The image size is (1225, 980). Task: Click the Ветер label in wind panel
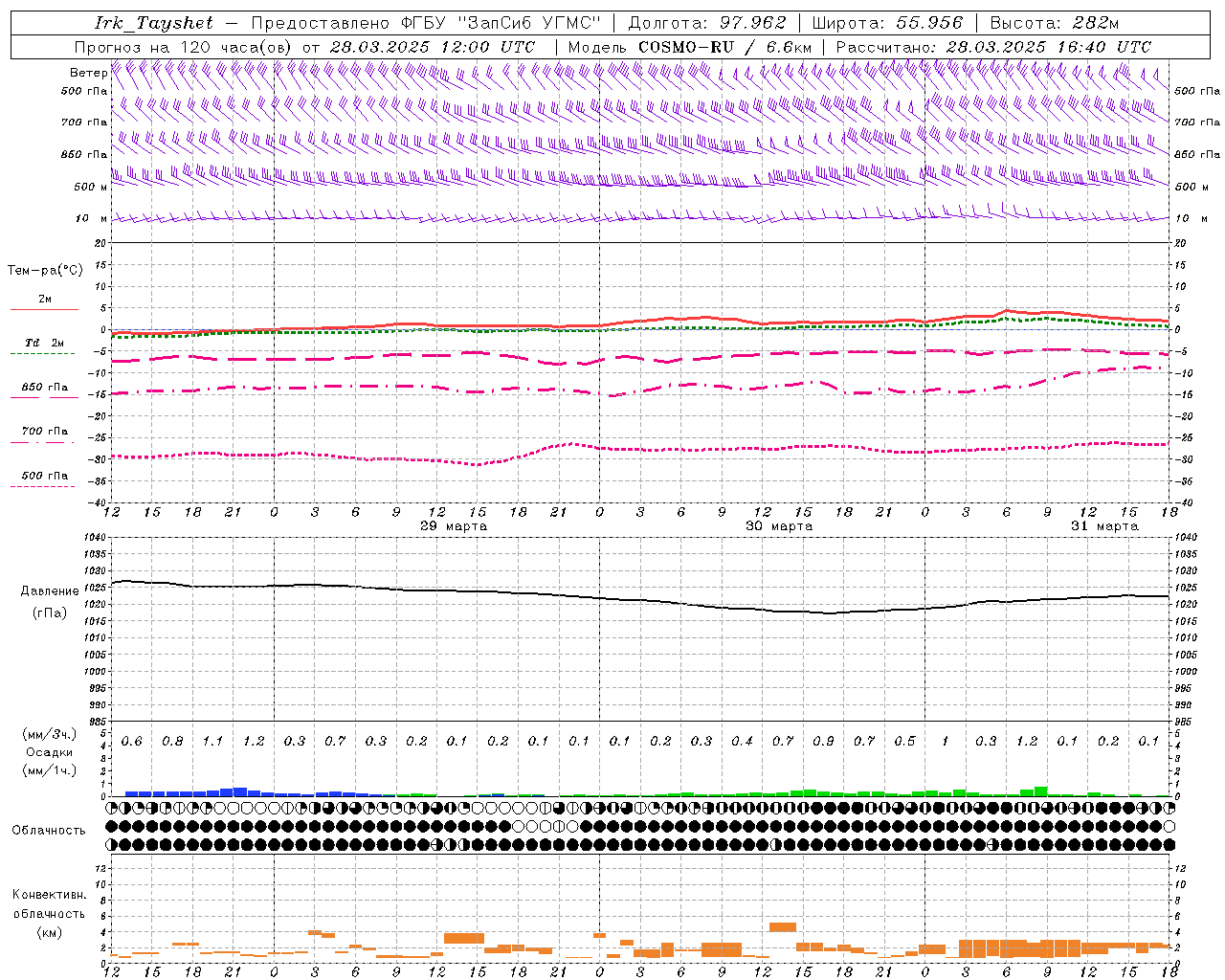pyautogui.click(x=88, y=73)
